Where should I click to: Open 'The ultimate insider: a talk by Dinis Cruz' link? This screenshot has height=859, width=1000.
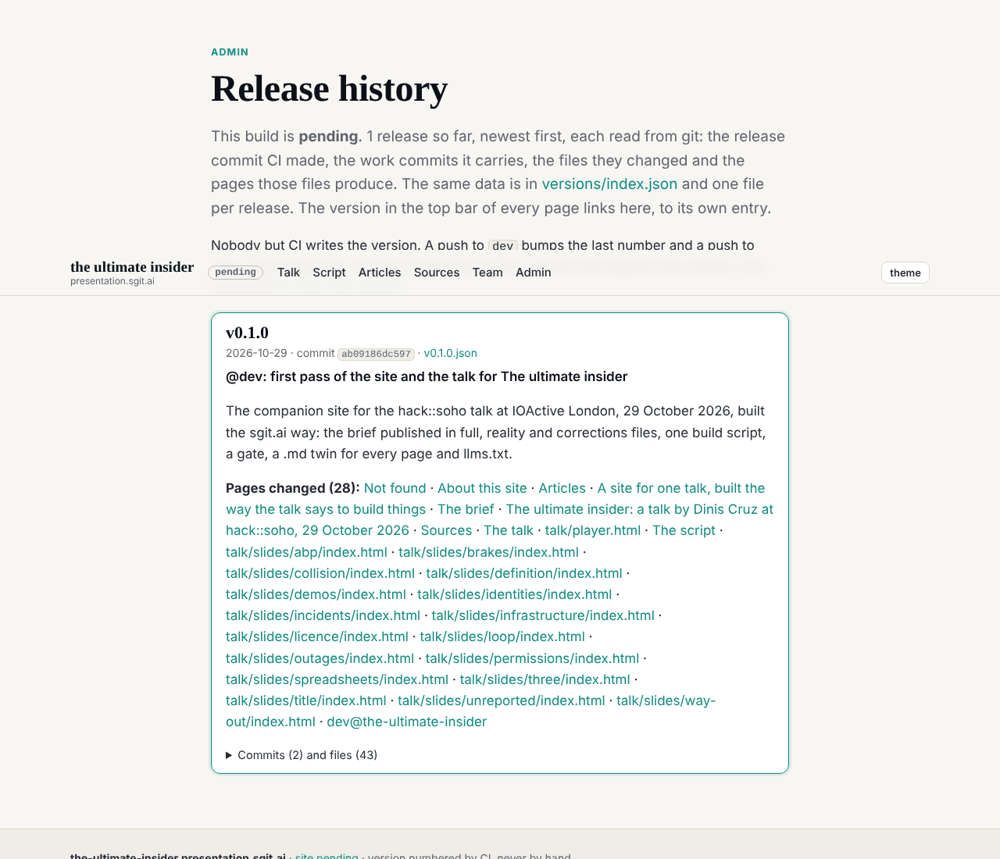click(x=639, y=509)
